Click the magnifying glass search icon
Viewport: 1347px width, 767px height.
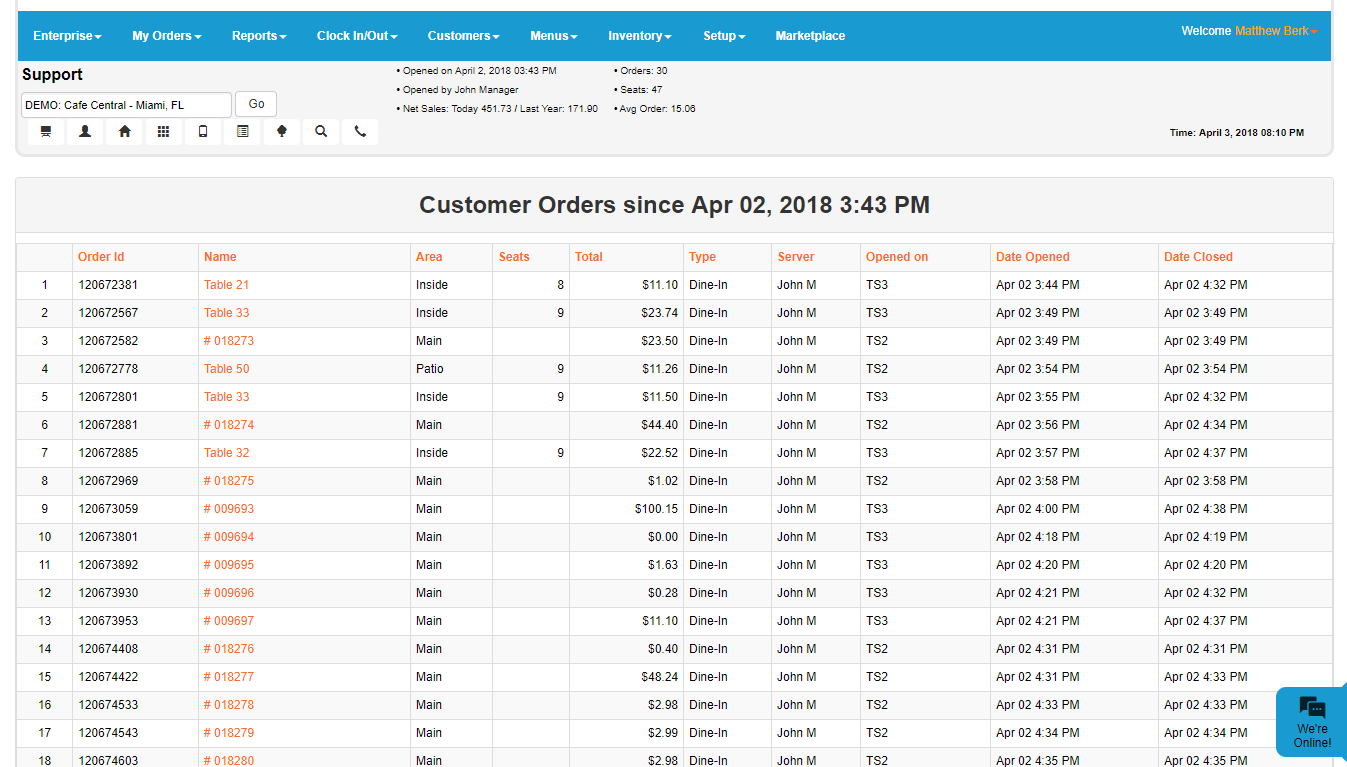click(320, 132)
